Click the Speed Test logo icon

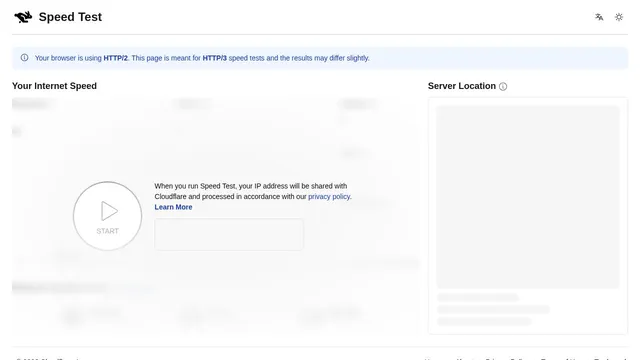tap(23, 17)
